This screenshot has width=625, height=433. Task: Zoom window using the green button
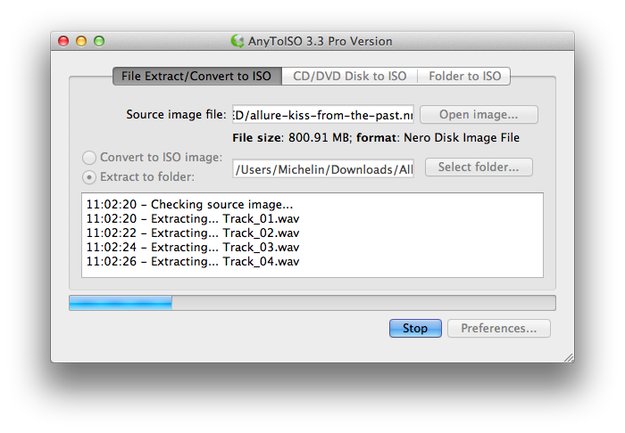(x=99, y=41)
